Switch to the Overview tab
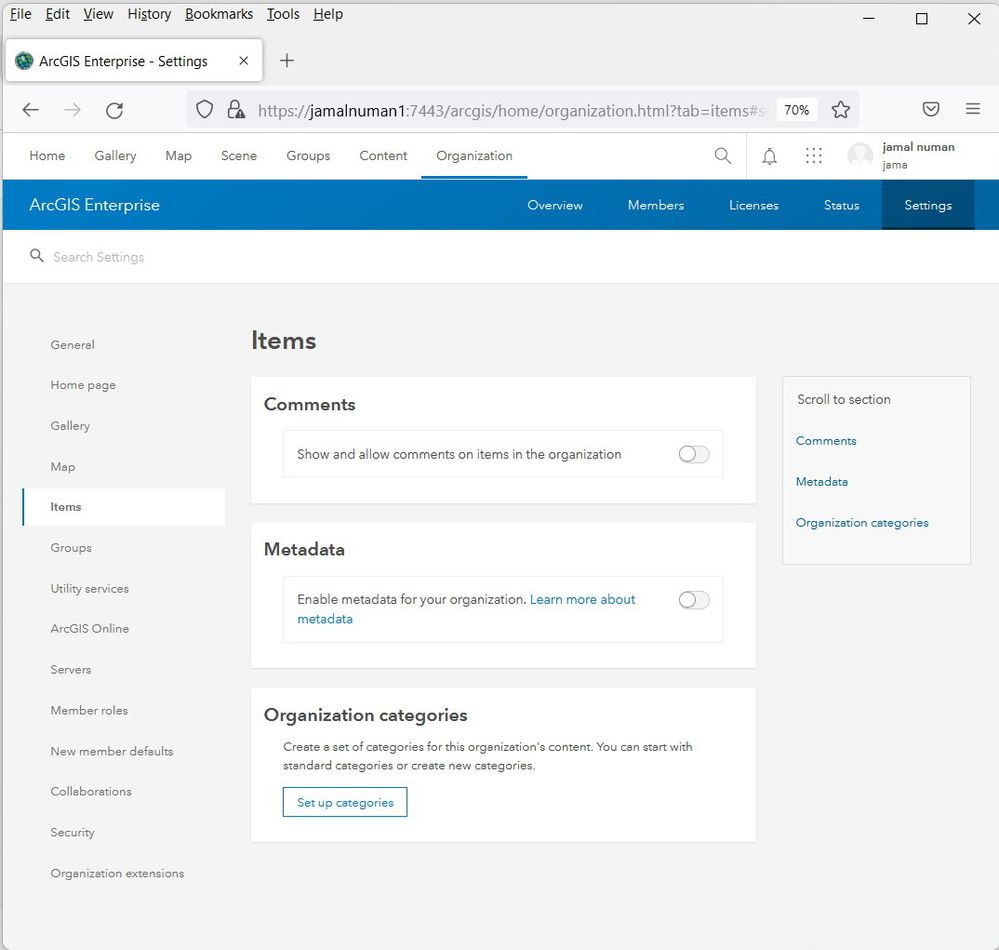999x950 pixels. 555,205
